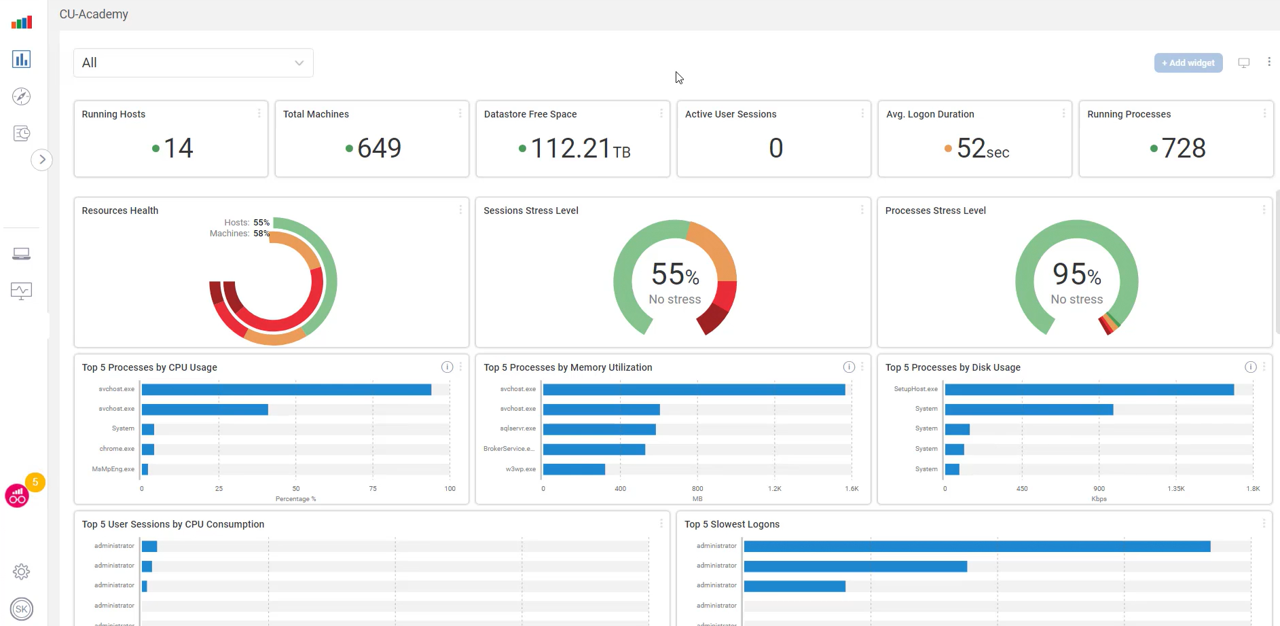Click the Add widget button
The image size is (1280, 626).
click(1188, 63)
